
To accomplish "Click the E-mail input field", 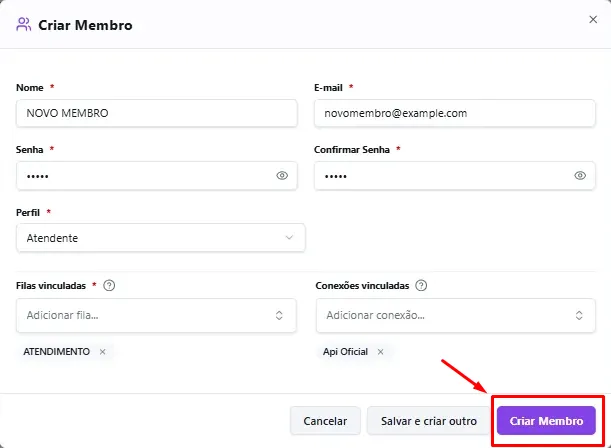I will click(x=455, y=113).
